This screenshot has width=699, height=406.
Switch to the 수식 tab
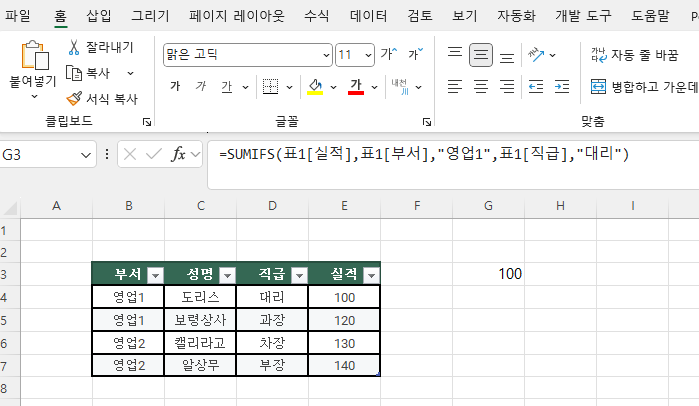317,16
